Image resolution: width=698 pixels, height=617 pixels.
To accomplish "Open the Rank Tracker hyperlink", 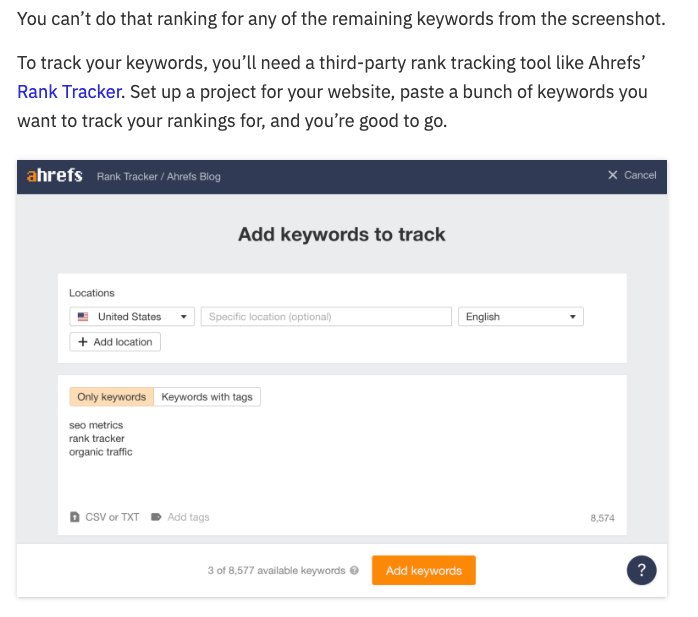I will click(x=69, y=92).
